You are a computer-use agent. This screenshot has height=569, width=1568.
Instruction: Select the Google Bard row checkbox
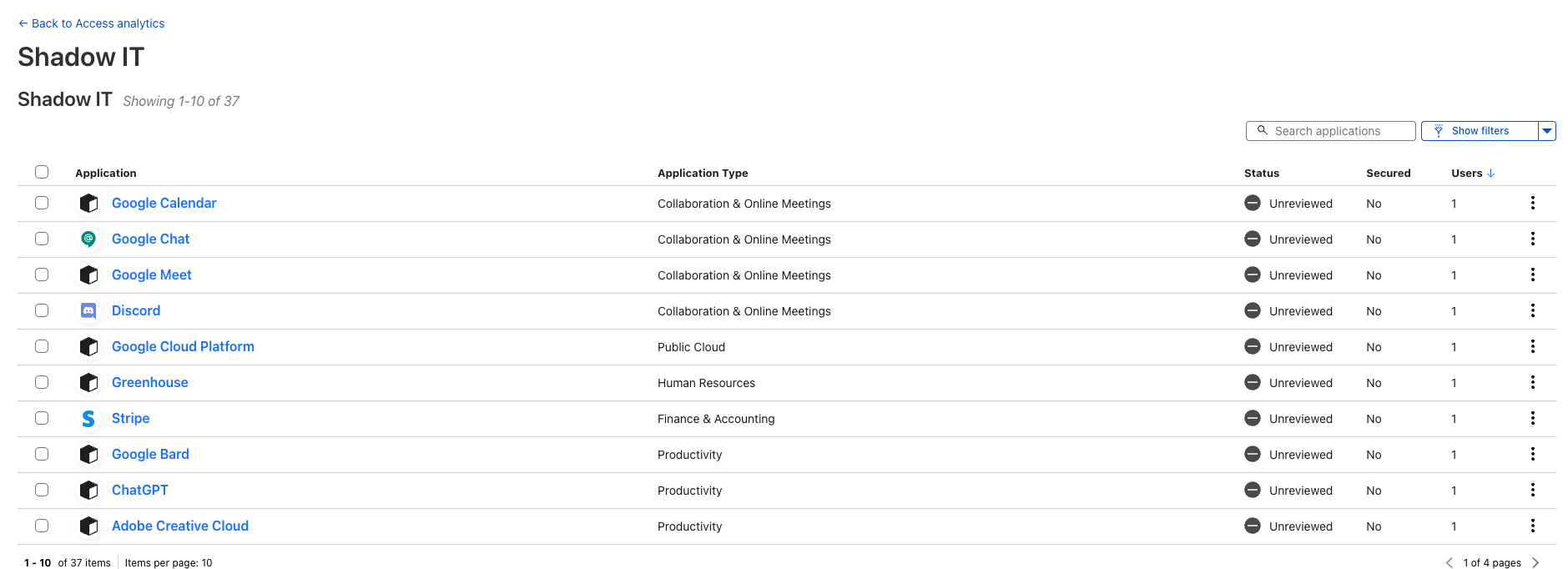(42, 455)
